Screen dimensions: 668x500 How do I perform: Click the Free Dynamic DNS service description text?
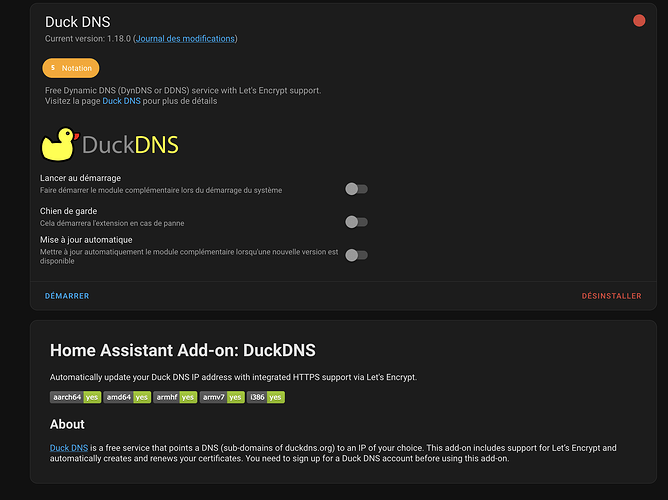(x=183, y=91)
